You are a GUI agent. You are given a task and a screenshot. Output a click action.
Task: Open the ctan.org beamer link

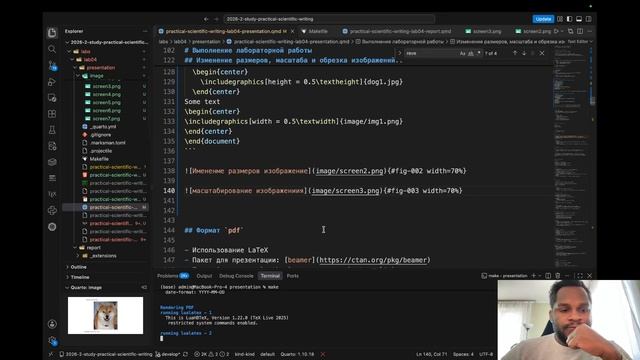point(373,260)
